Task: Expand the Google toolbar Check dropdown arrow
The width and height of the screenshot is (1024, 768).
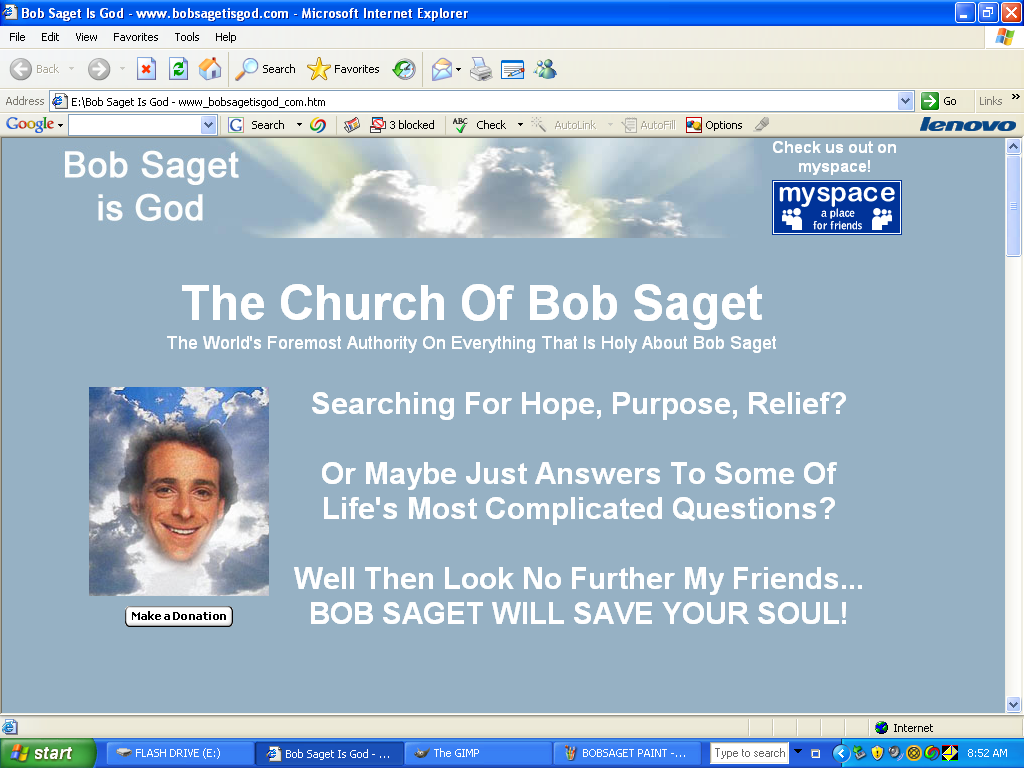Action: [x=520, y=125]
